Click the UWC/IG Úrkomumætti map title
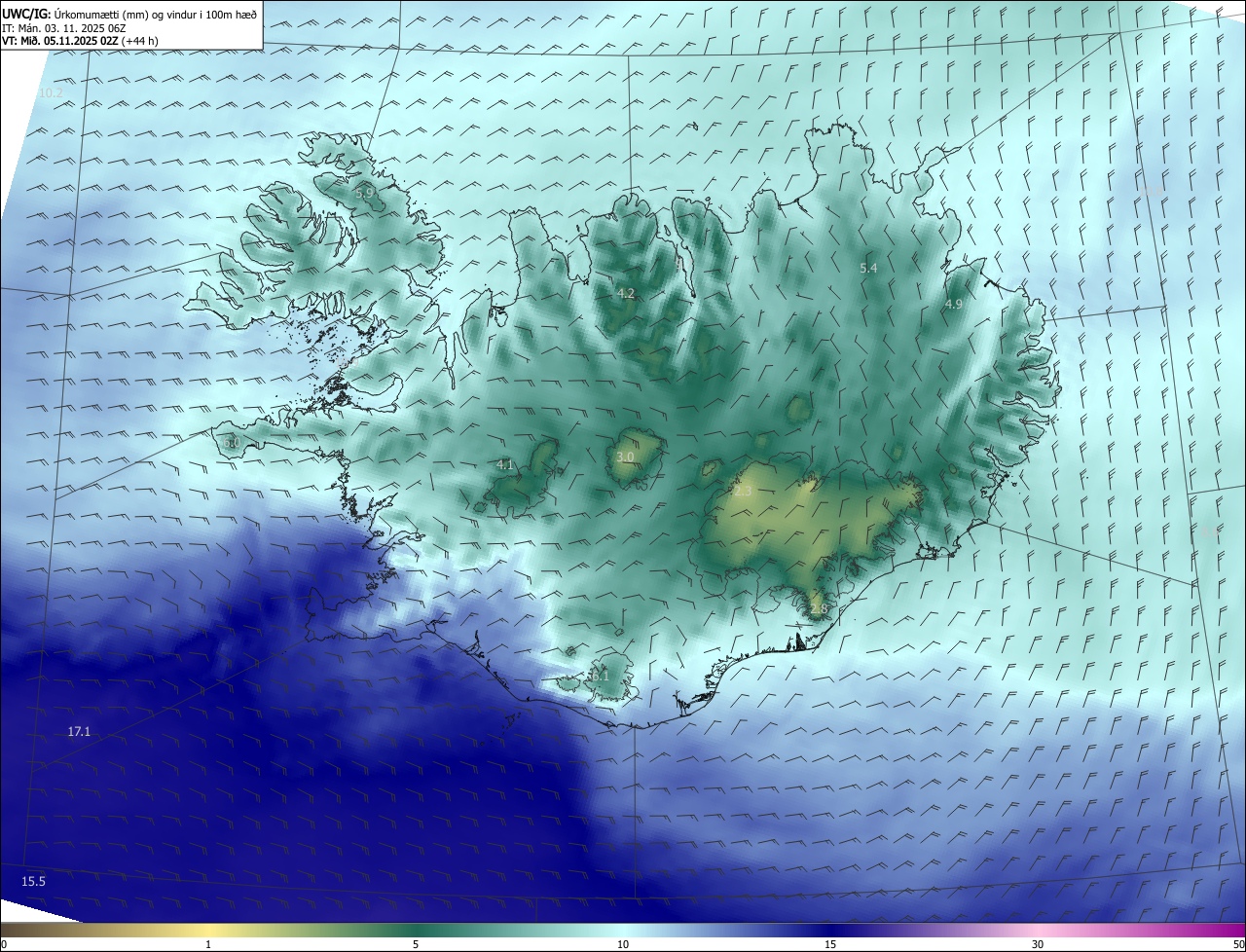This screenshot has height=952, width=1246. tap(129, 15)
